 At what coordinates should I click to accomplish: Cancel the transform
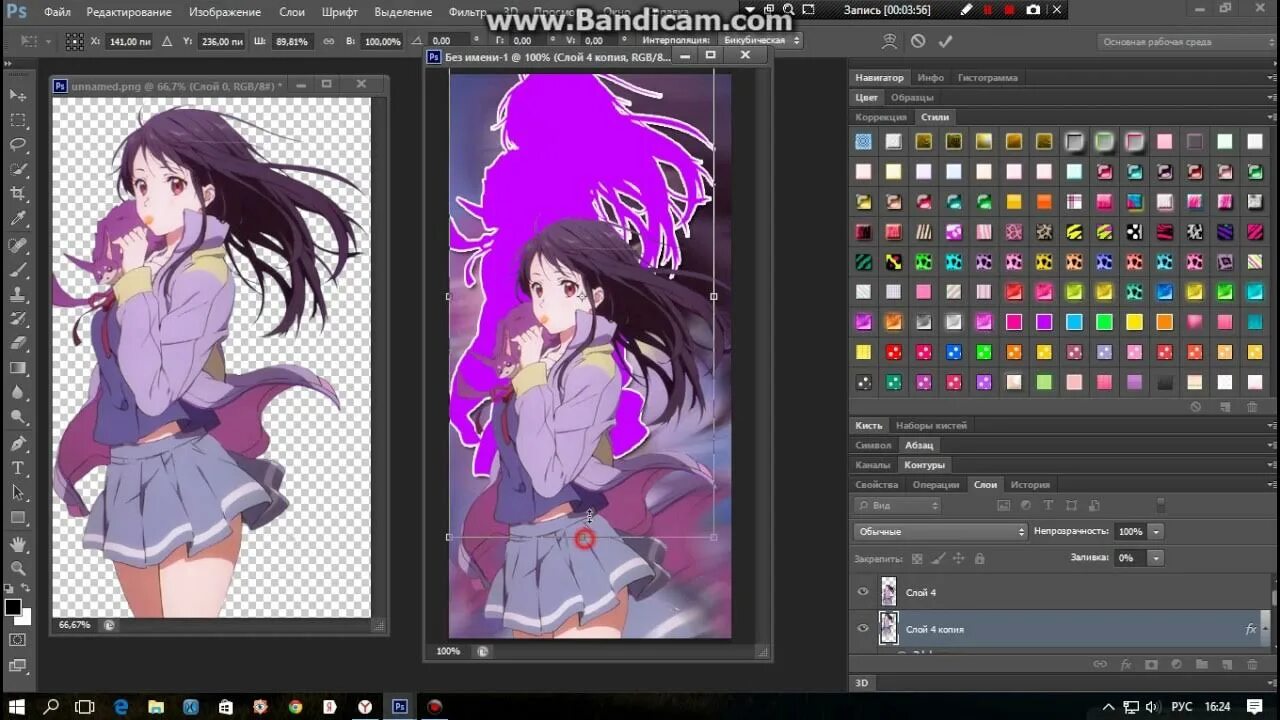point(918,41)
